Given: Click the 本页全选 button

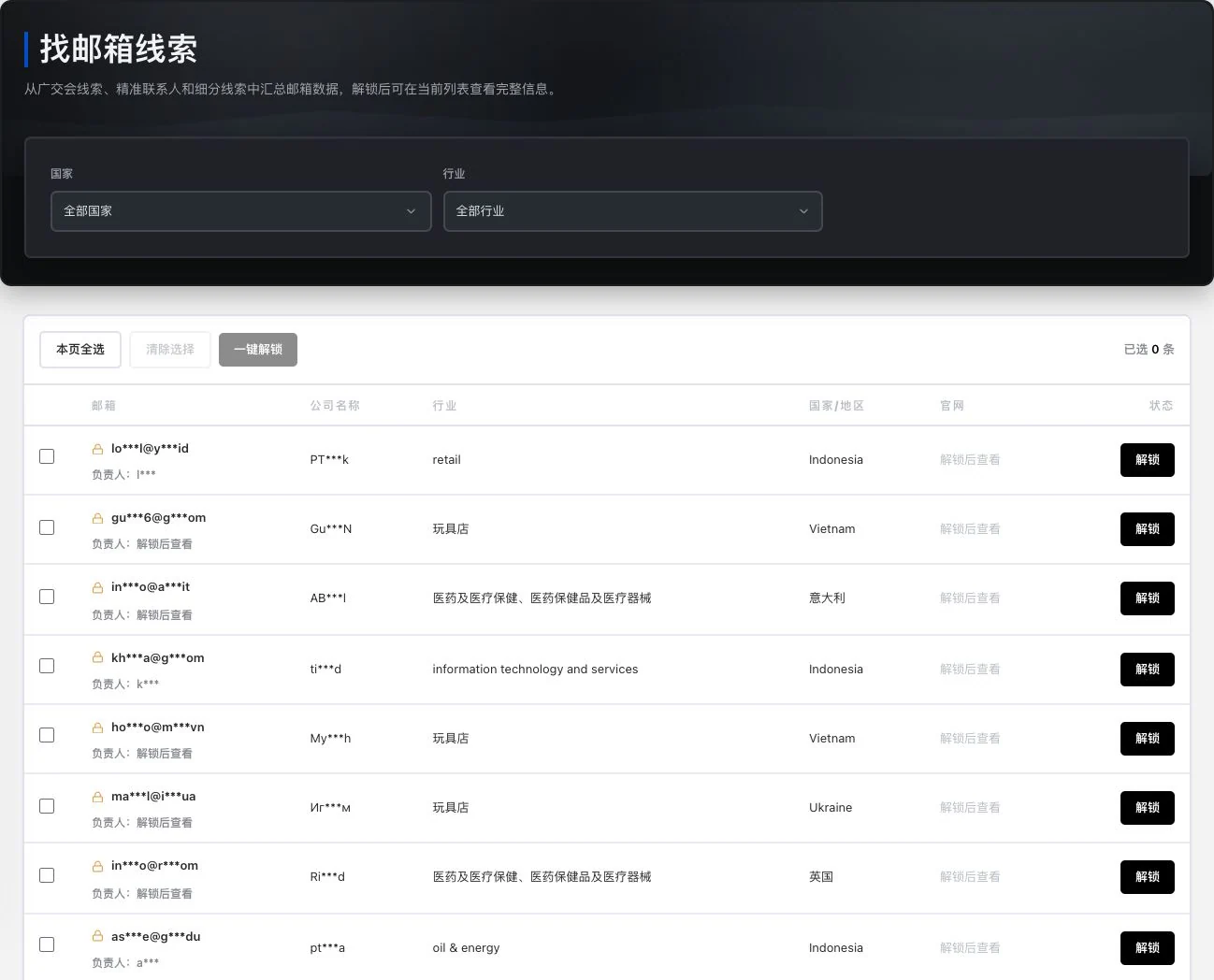Looking at the screenshot, I should tap(80, 350).
